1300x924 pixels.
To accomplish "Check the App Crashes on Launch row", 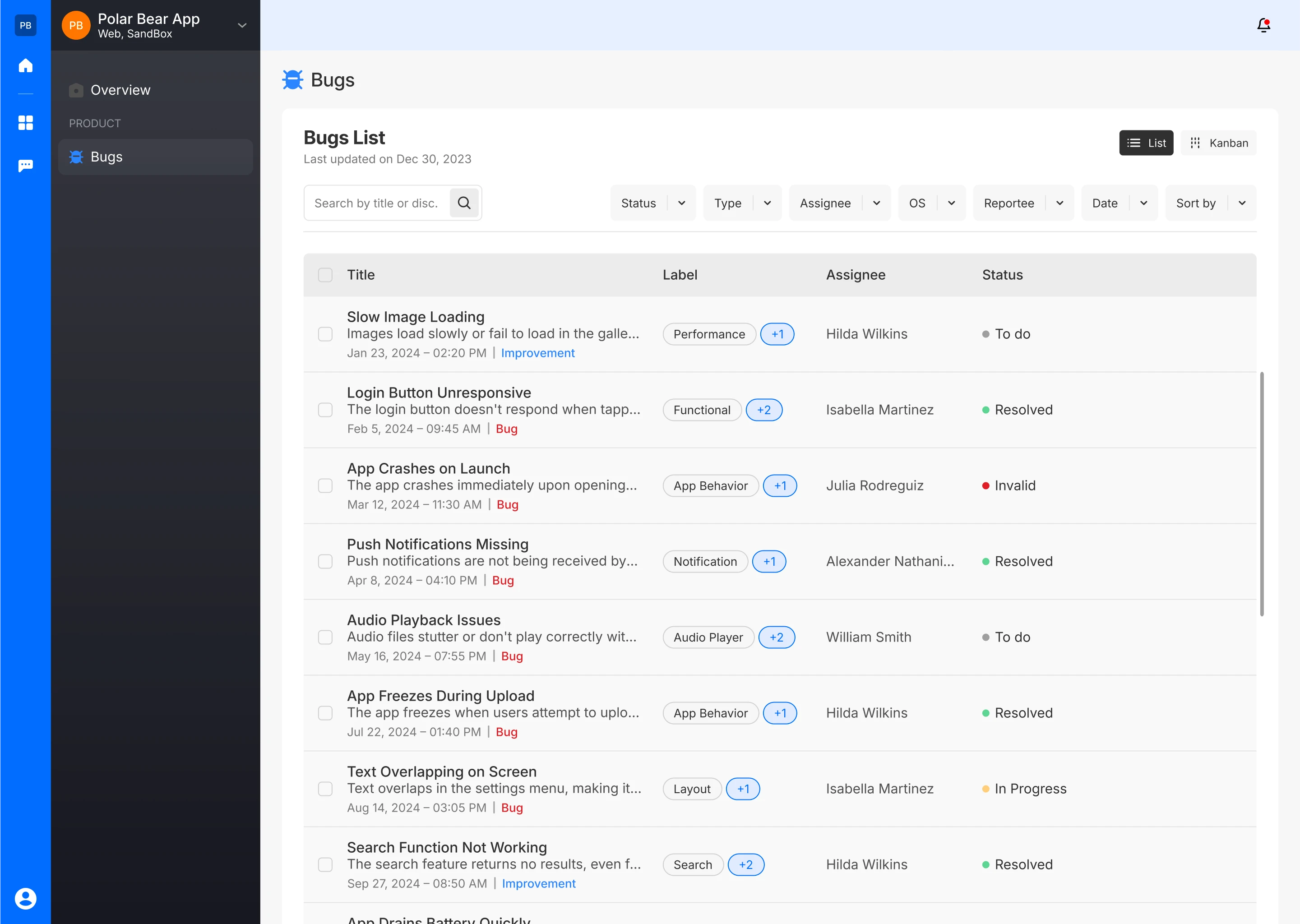I will point(325,485).
